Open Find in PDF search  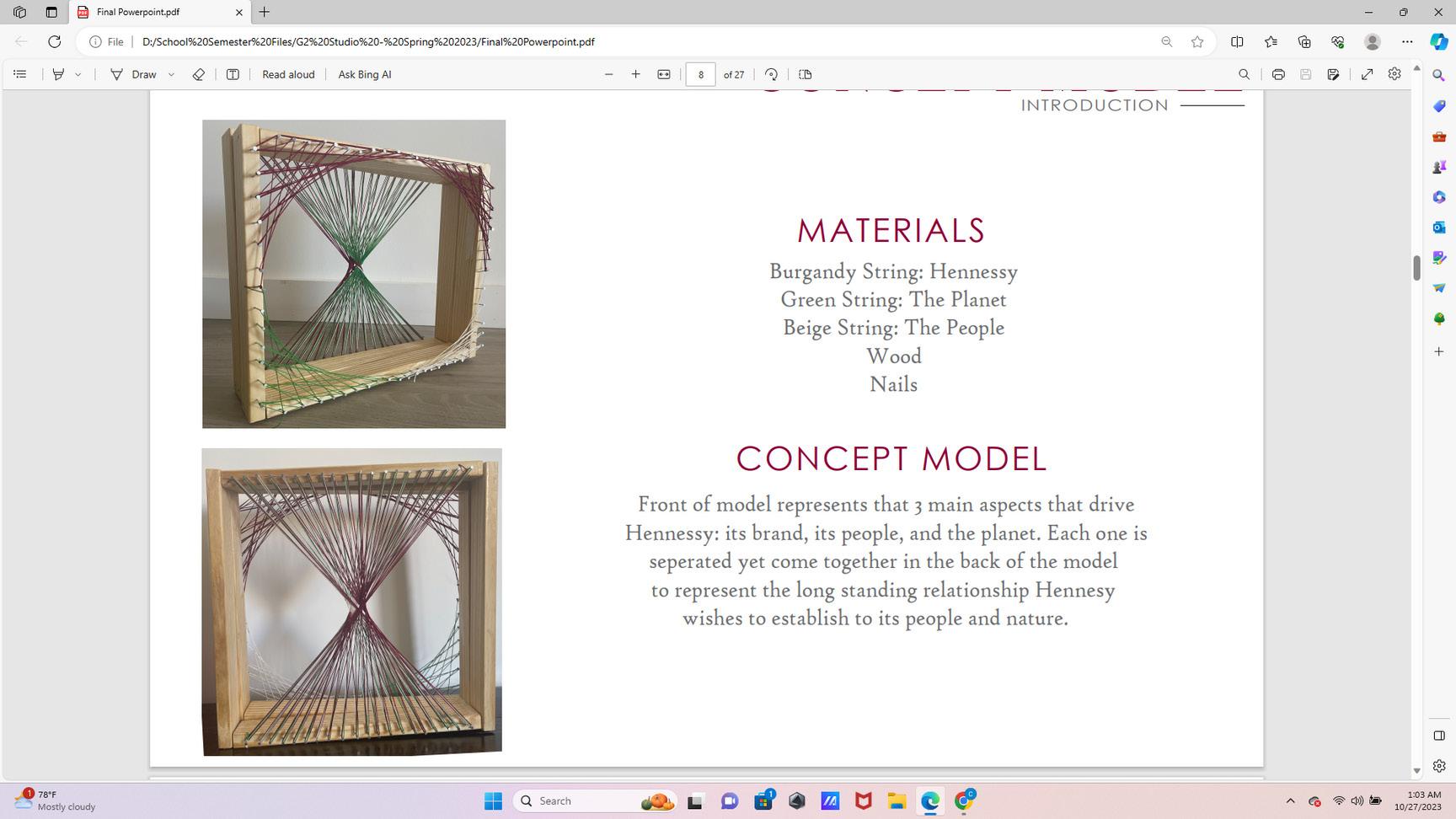1244,74
